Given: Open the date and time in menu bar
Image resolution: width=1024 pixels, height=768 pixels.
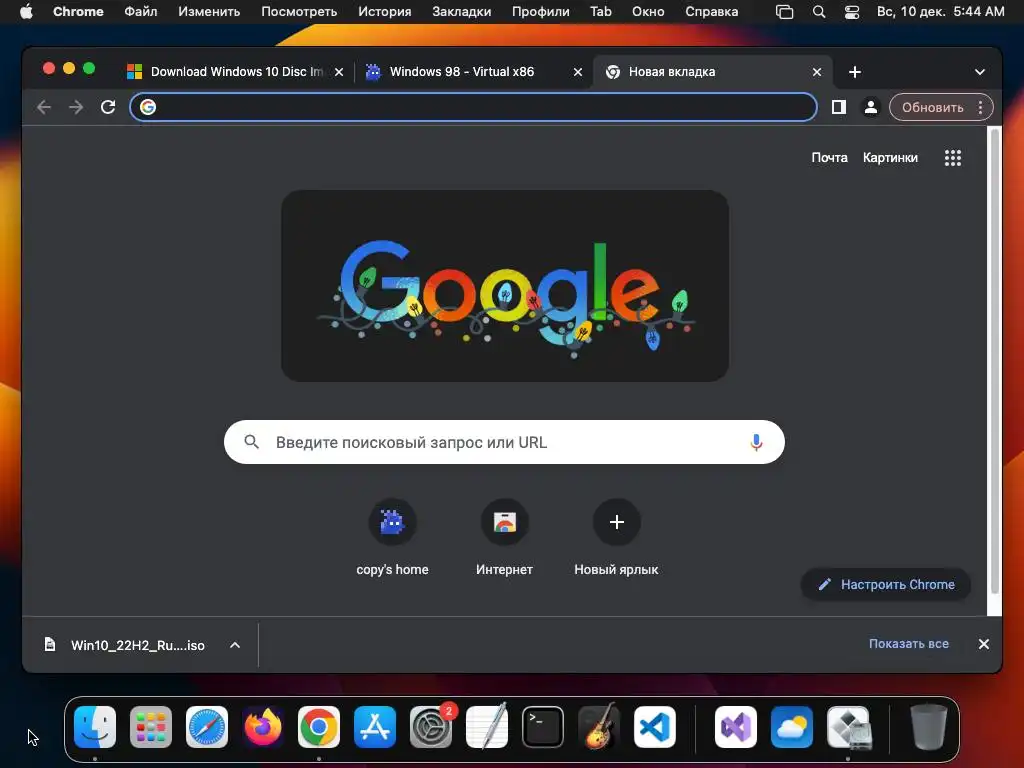Looking at the screenshot, I should [940, 12].
